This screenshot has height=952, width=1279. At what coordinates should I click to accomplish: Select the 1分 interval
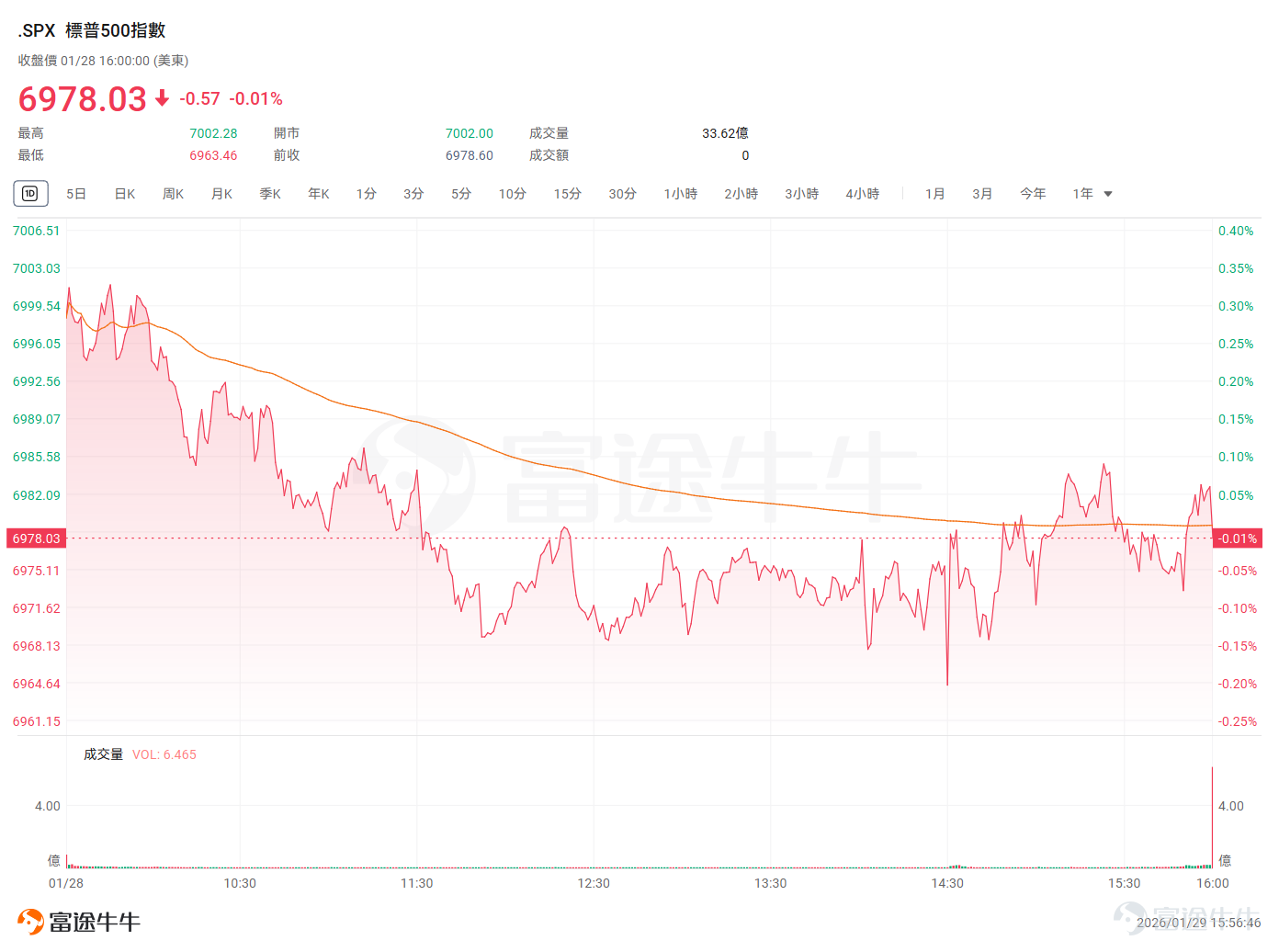(367, 194)
